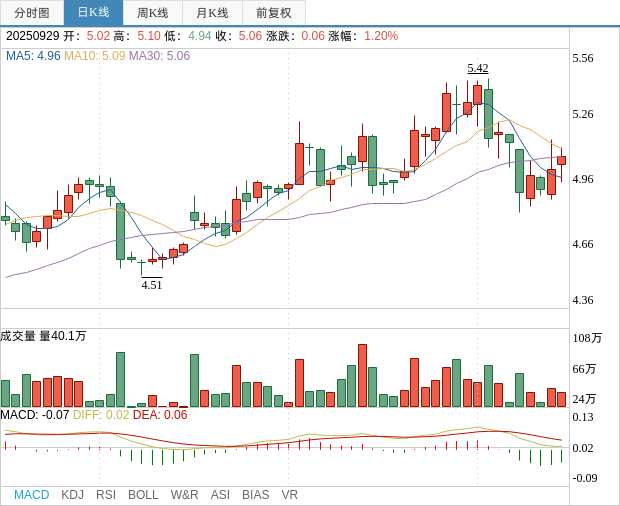This screenshot has height=506, width=620.
Task: Click the 5.42 high price label
Action: tap(478, 68)
